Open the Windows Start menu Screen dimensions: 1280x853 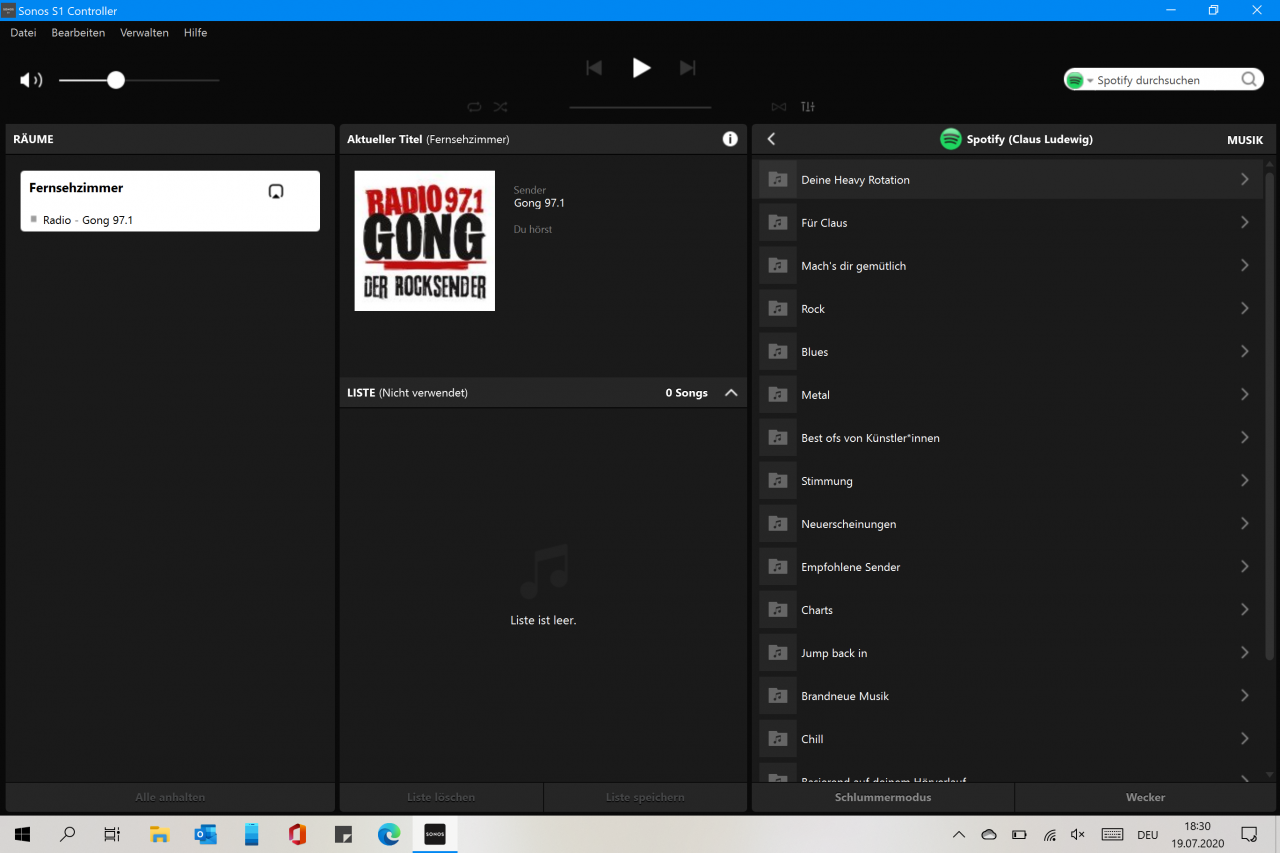coord(22,834)
